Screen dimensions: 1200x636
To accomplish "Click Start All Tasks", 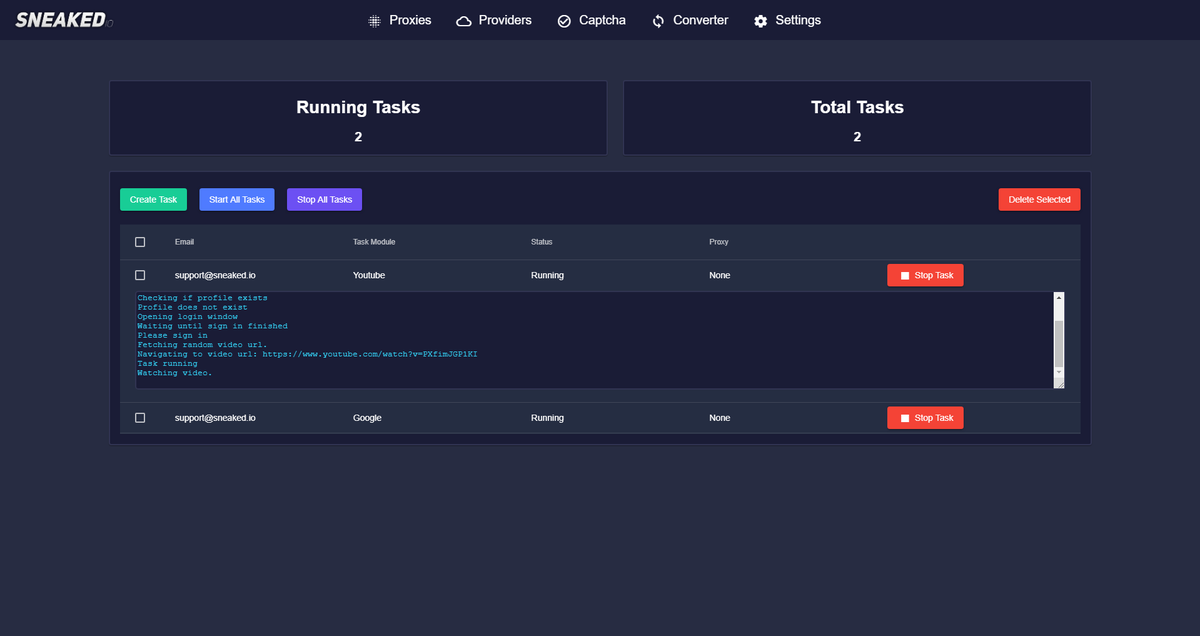I will click(x=237, y=199).
